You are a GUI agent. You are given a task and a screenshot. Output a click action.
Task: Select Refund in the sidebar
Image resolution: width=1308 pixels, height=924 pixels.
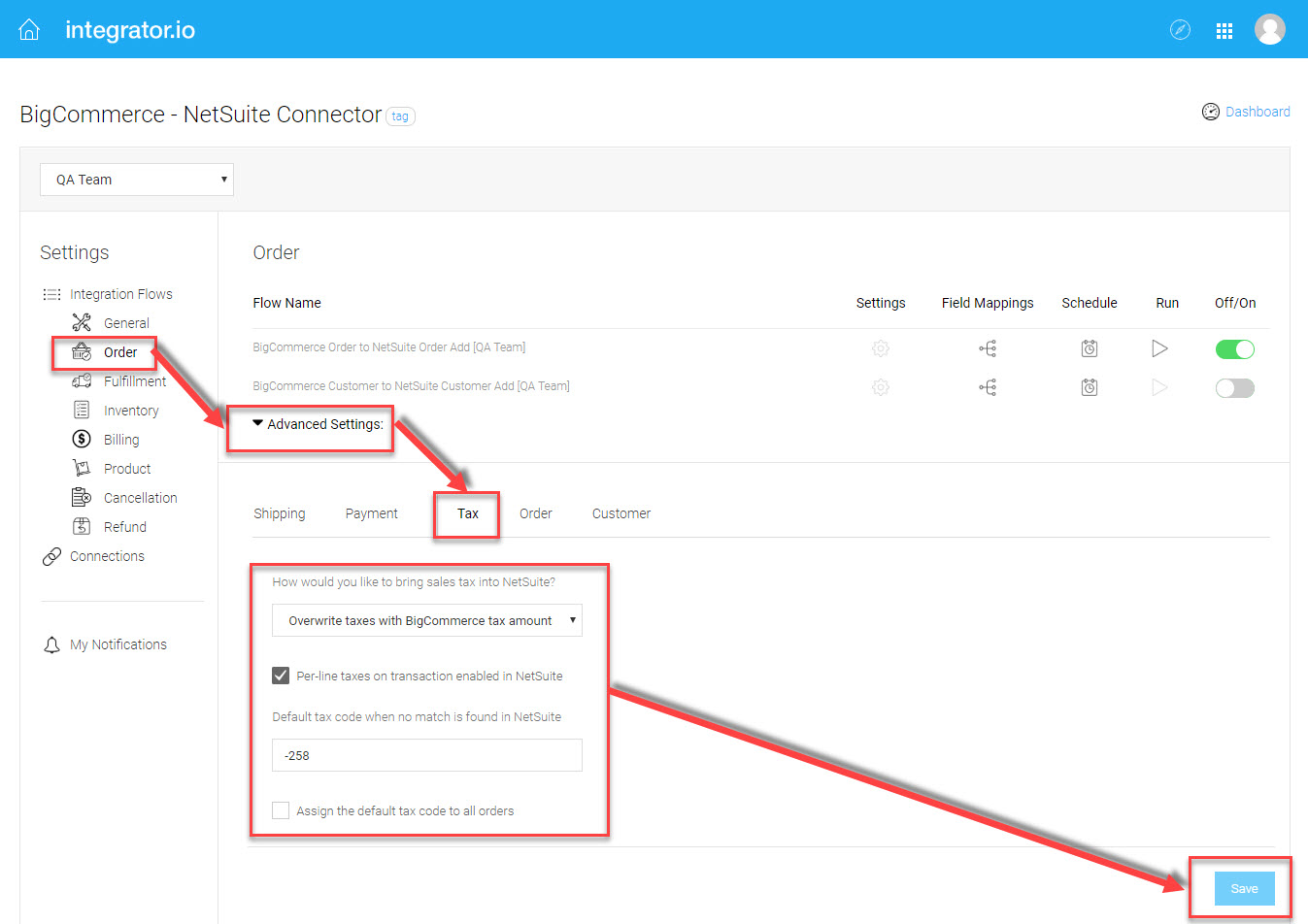pos(125,527)
